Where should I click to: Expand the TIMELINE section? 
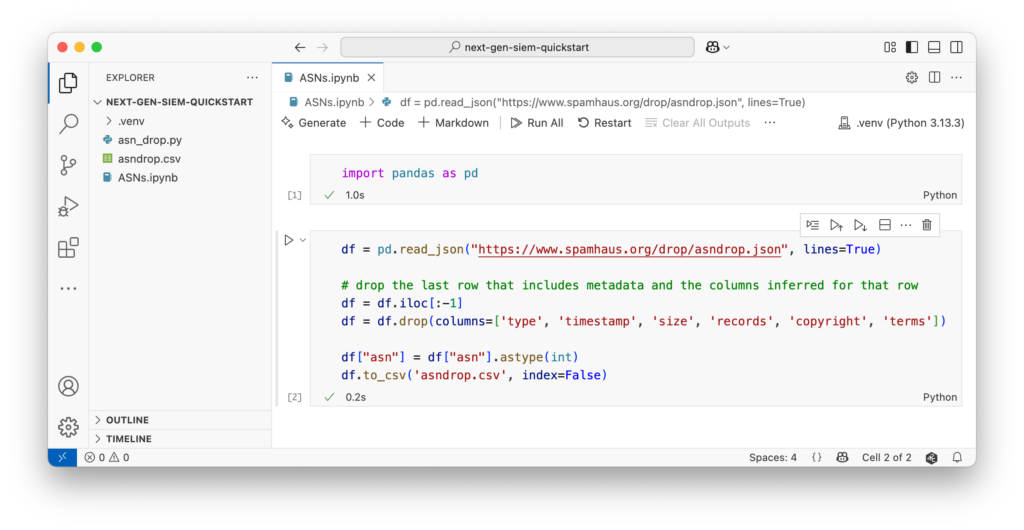pos(128,439)
